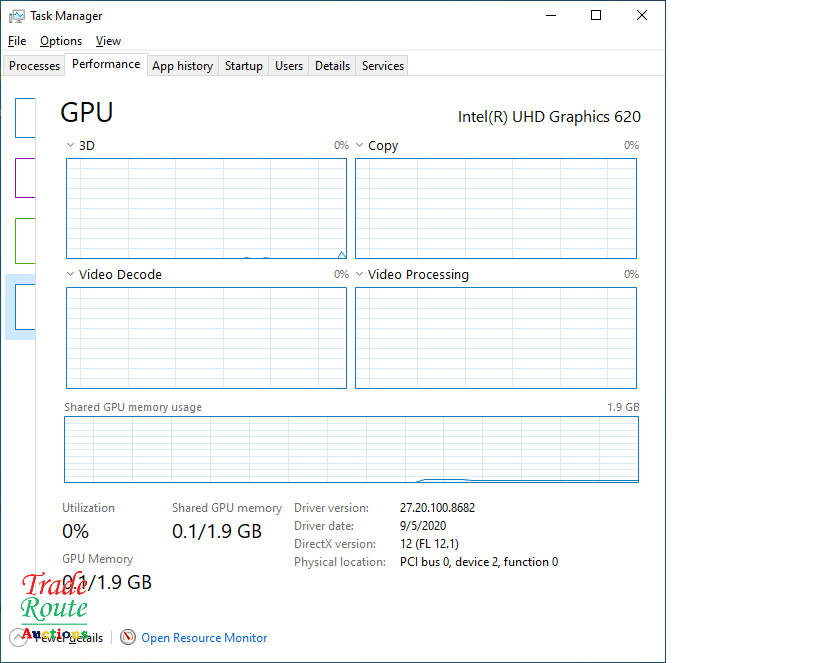Click the Resource Monitor gauge icon
Screen dimensions: 819x663
128,637
